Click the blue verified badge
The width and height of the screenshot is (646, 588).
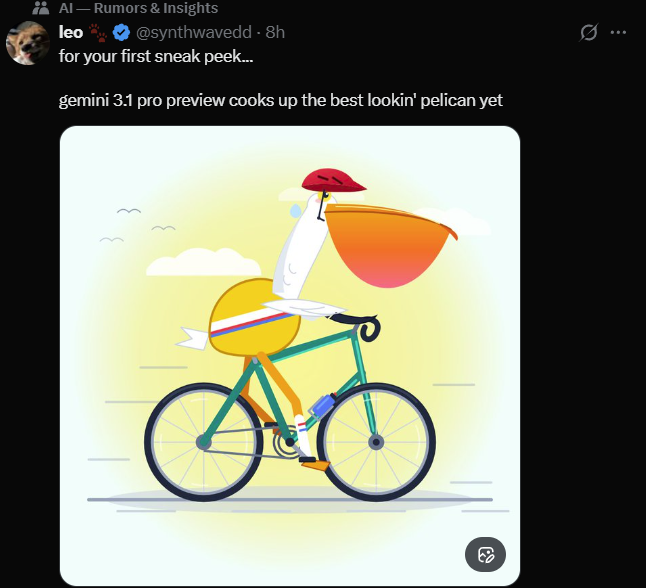coord(121,32)
